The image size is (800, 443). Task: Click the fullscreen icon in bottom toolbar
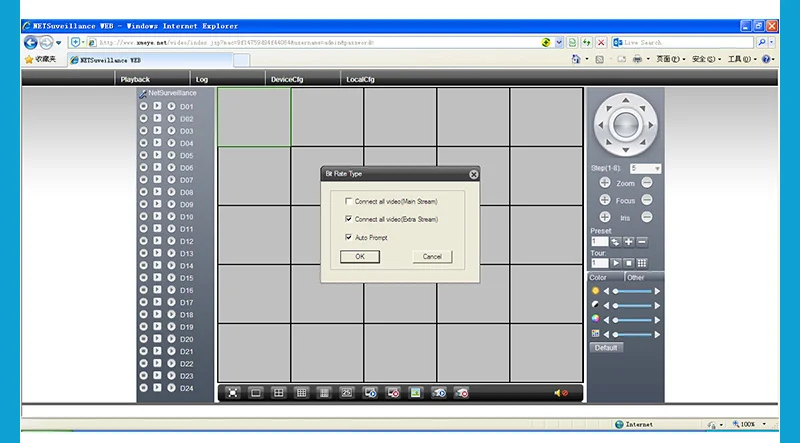click(x=232, y=393)
